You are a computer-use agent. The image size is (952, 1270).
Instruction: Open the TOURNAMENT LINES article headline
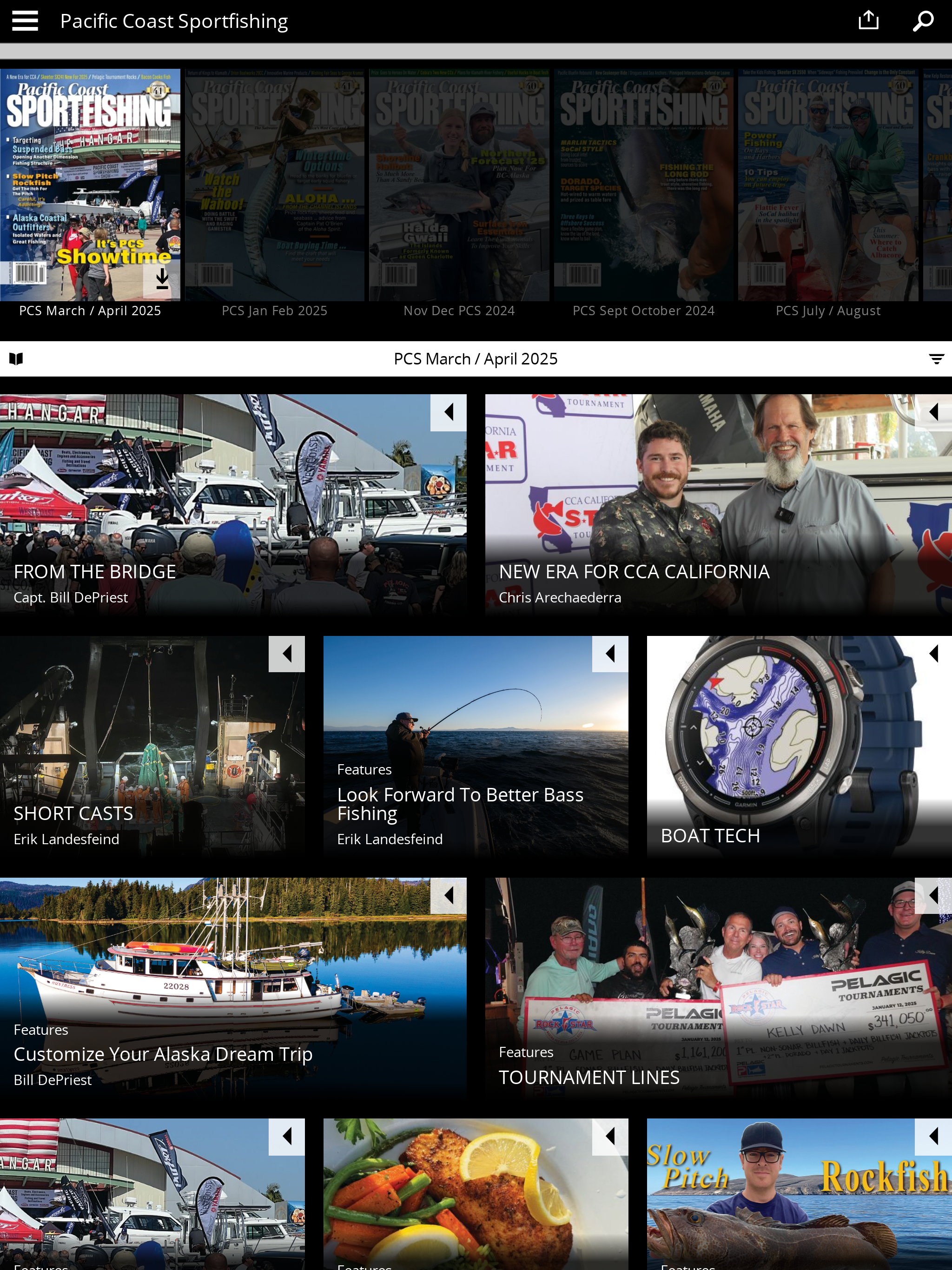point(589,1078)
